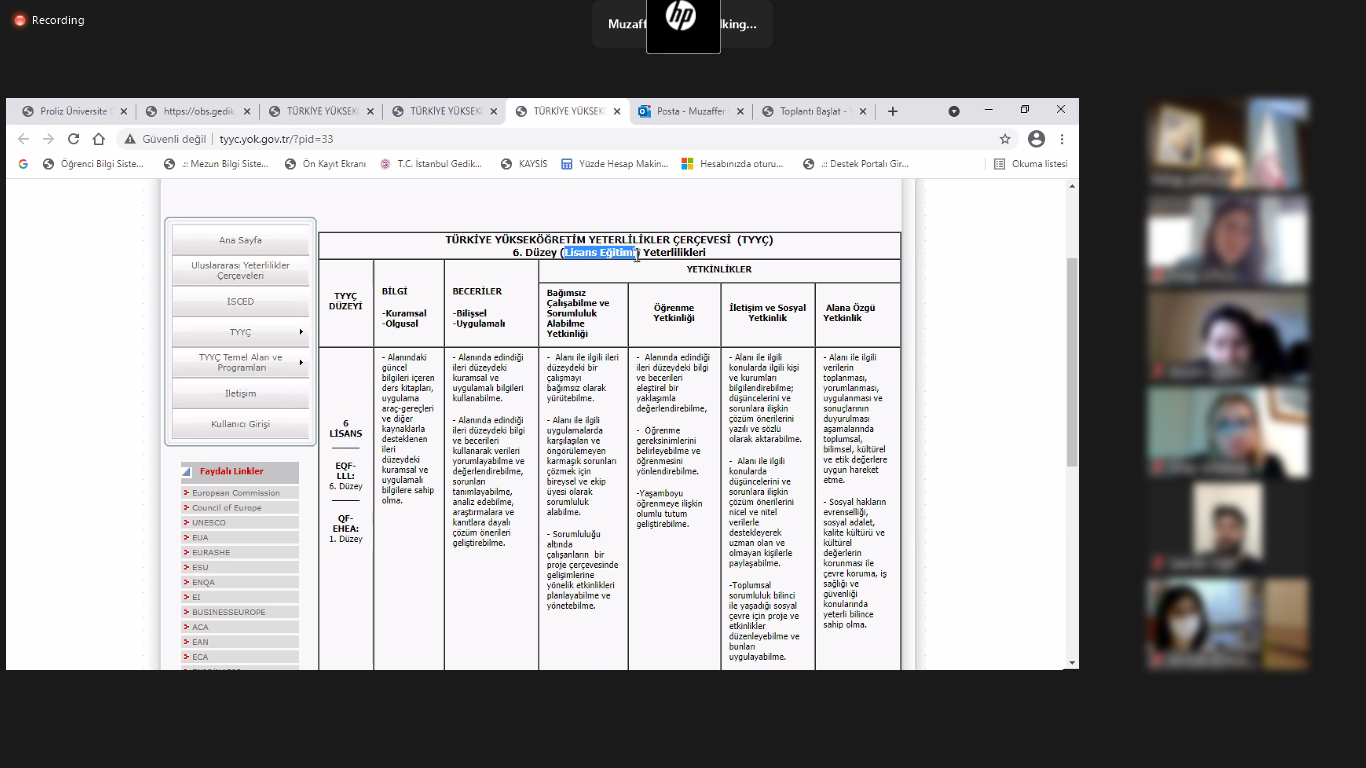Open the Ön Kayıt Ekranı bookmark

[x=325, y=164]
